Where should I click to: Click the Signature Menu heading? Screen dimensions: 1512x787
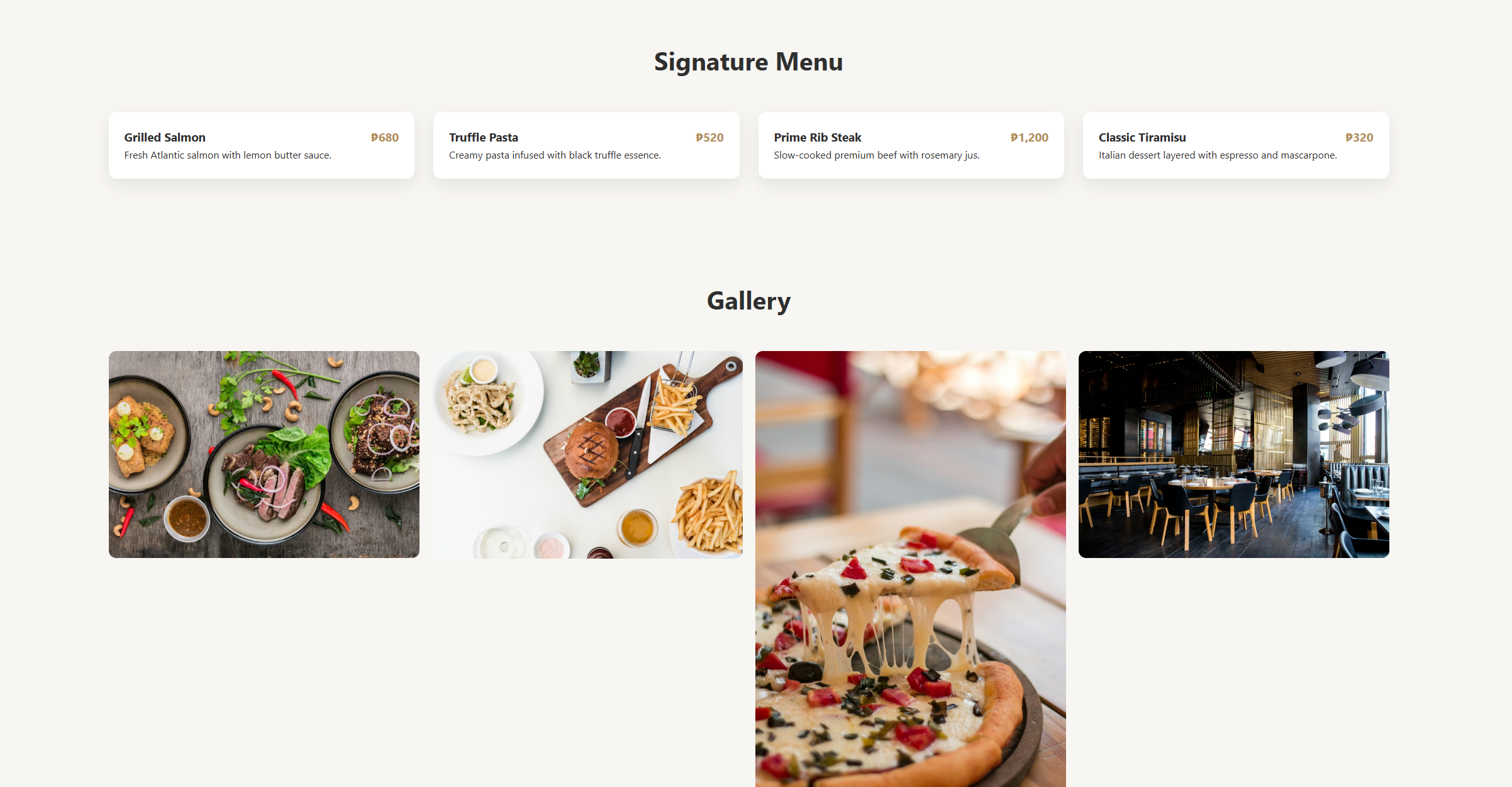[748, 62]
